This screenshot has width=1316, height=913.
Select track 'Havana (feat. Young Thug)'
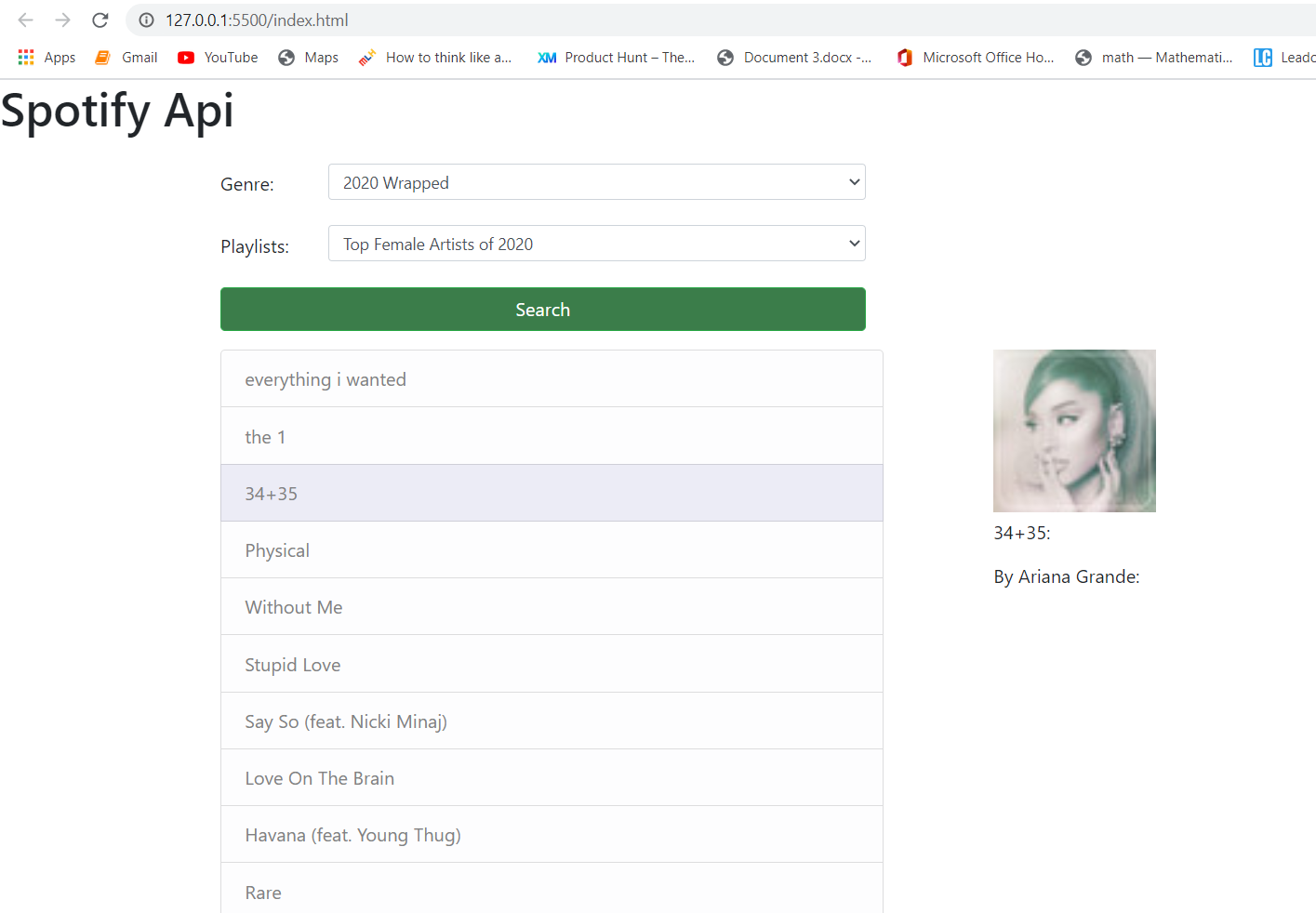tap(552, 835)
